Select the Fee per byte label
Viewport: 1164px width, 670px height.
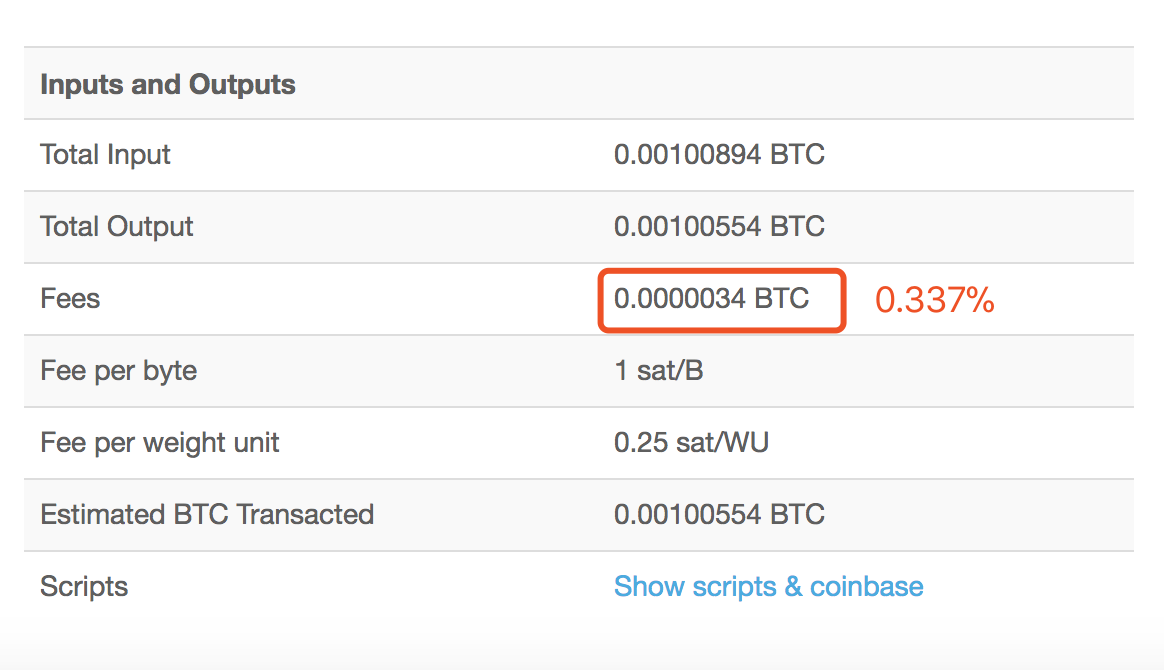pyautogui.click(x=119, y=370)
